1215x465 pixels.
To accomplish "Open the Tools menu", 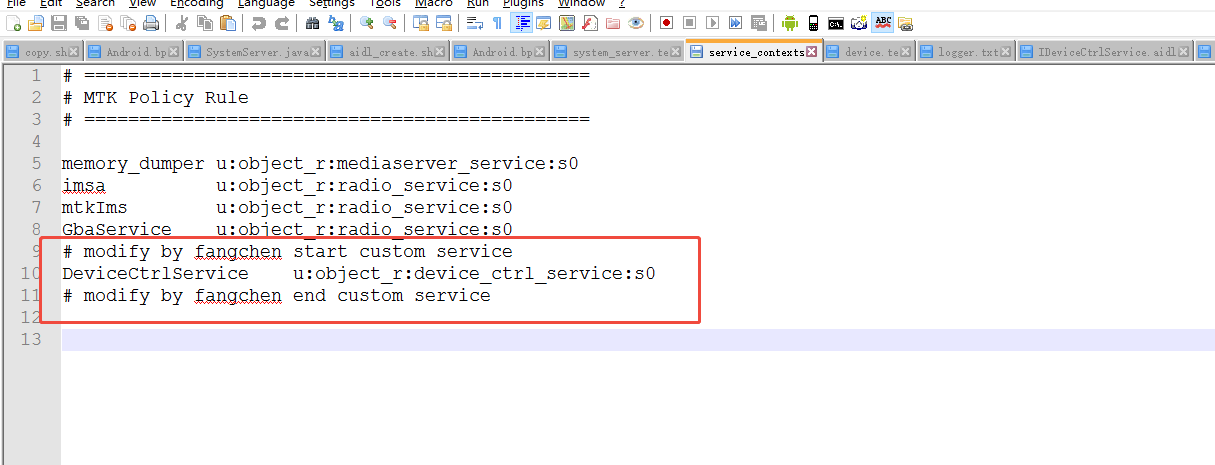I will pyautogui.click(x=385, y=3).
